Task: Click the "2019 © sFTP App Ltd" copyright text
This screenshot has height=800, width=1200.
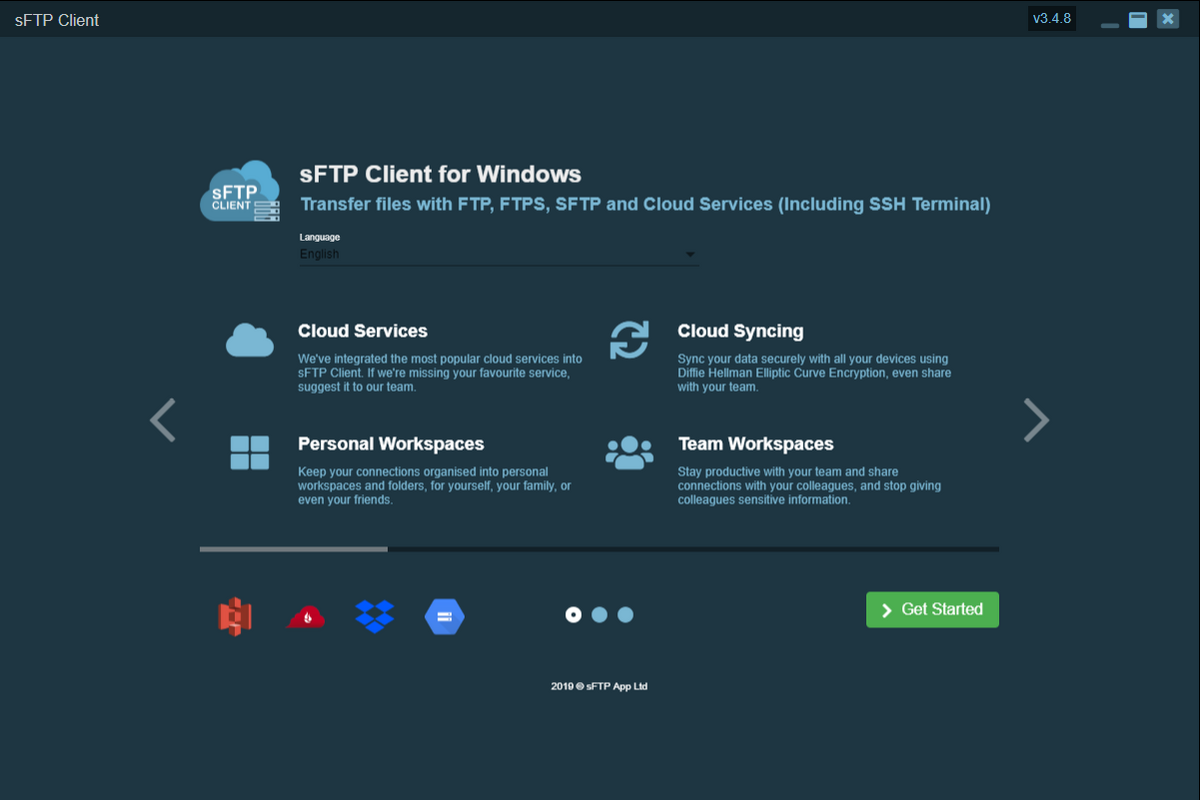Action: [599, 686]
